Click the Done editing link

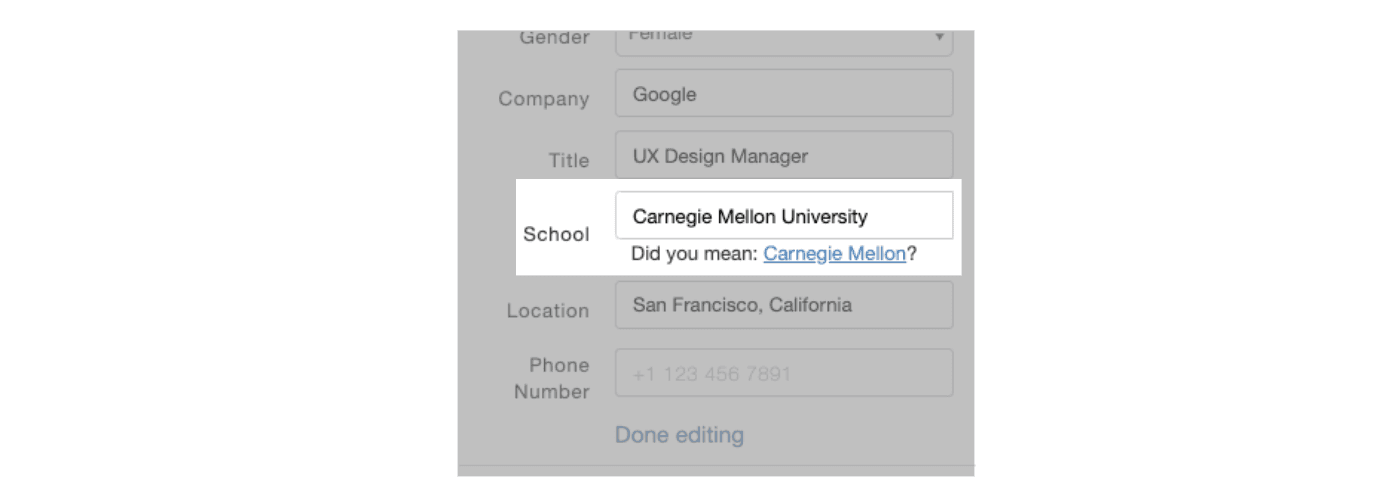679,435
